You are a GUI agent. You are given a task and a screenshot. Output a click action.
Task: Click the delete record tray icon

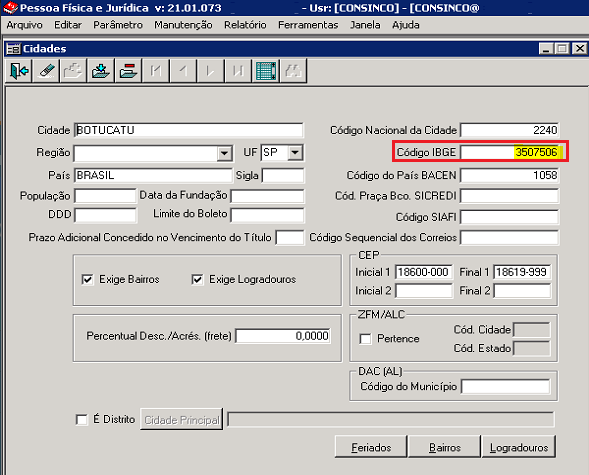128,71
